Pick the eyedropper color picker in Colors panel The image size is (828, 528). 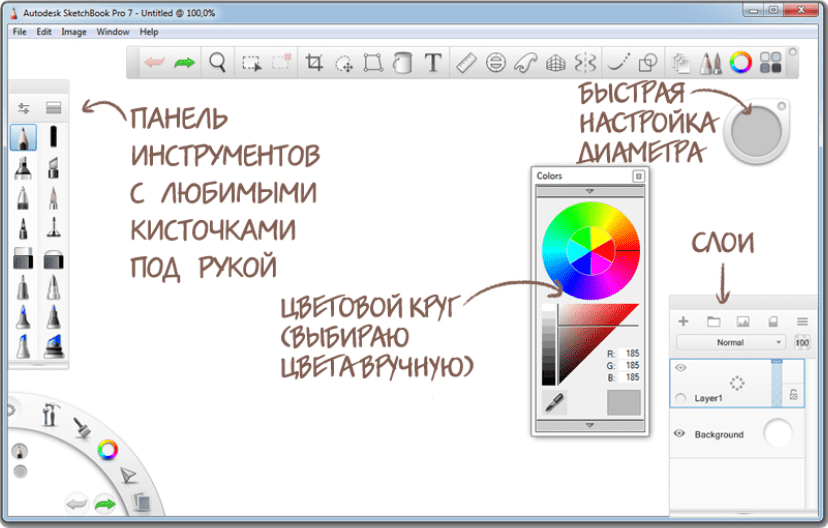[x=553, y=402]
